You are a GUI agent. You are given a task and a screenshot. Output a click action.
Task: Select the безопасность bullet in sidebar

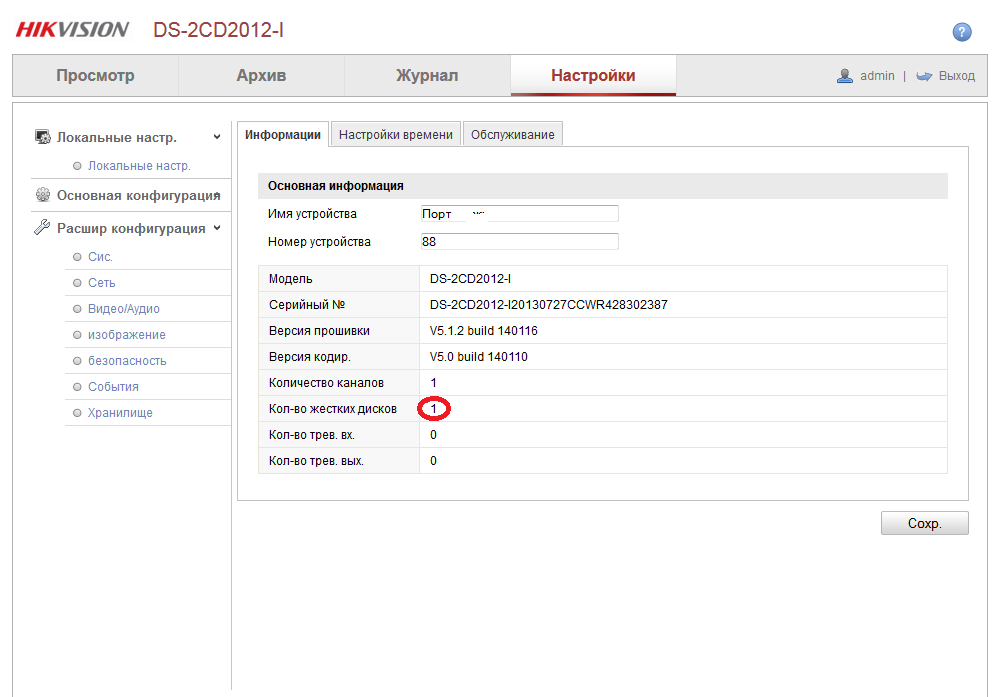(77, 361)
